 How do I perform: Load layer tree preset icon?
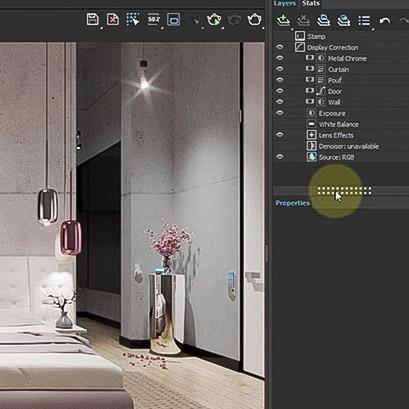[344, 20]
